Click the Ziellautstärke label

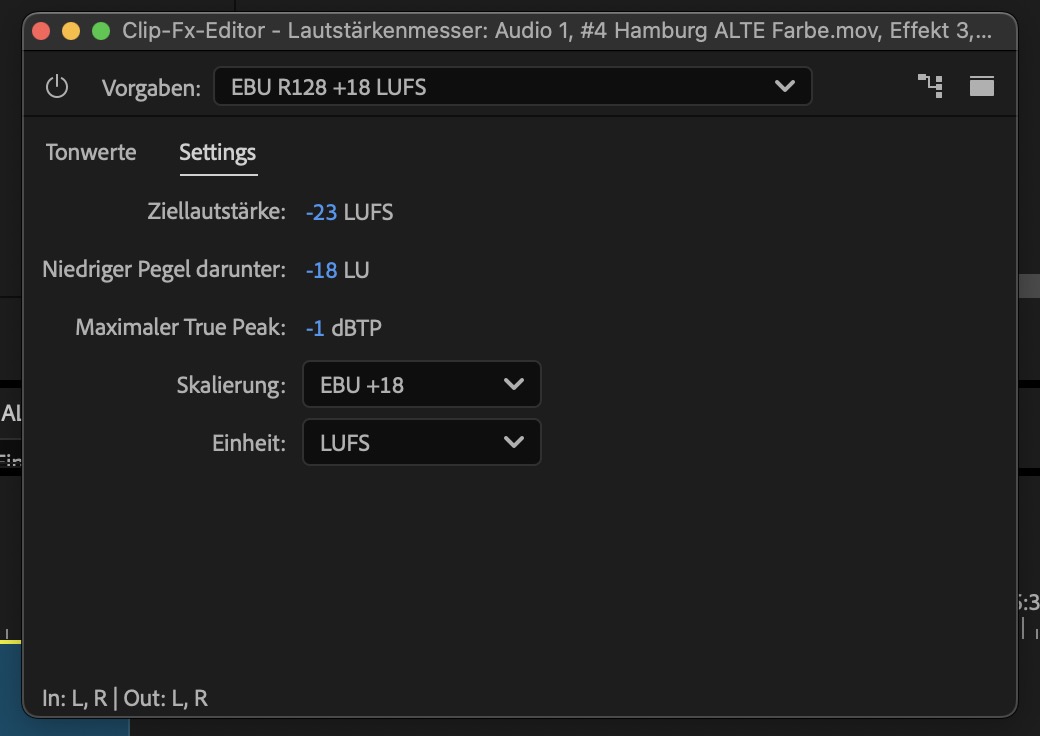[x=216, y=212]
